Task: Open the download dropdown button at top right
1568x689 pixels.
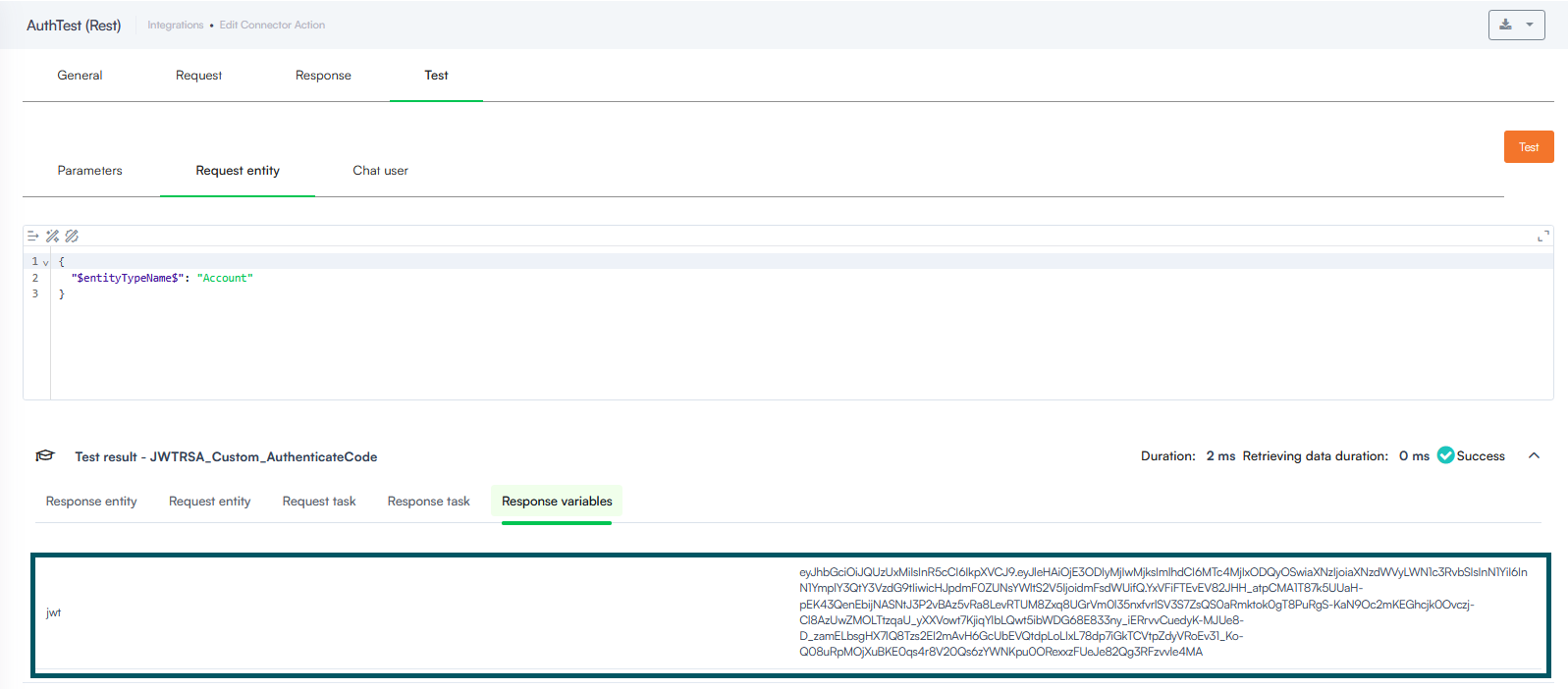Action: 1516,25
